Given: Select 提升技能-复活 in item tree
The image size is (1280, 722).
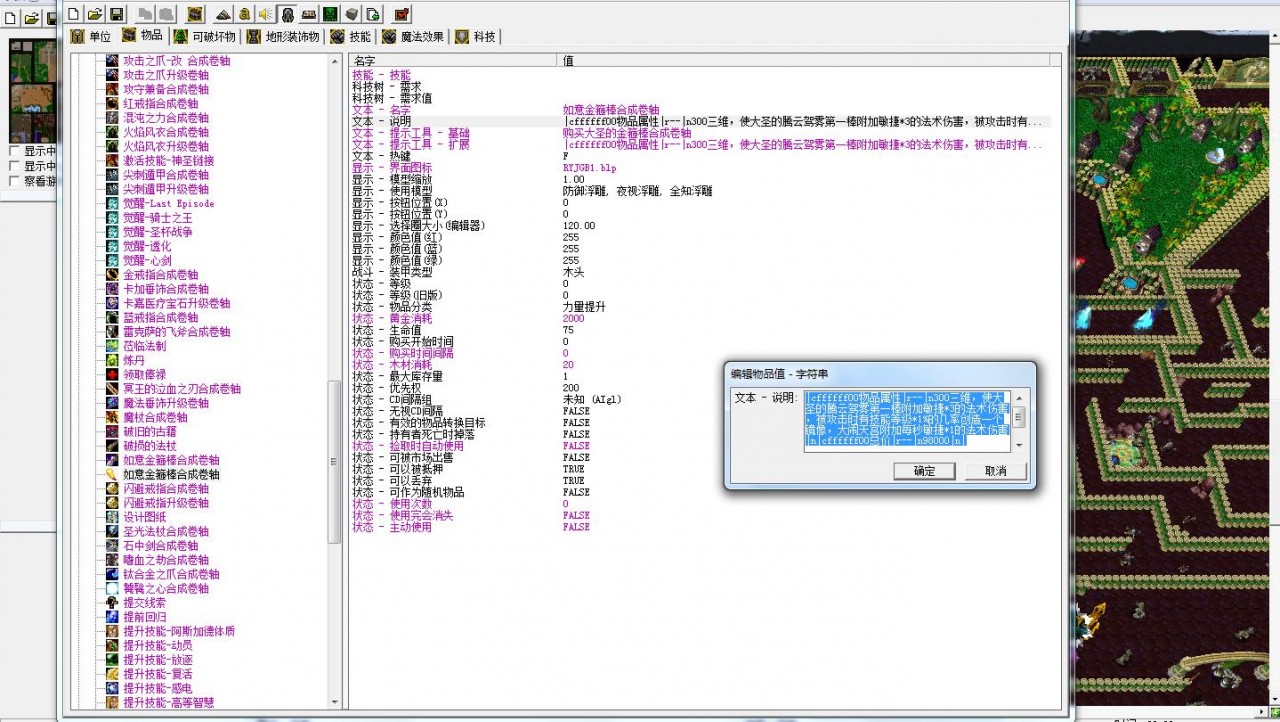Looking at the screenshot, I should coord(158,674).
